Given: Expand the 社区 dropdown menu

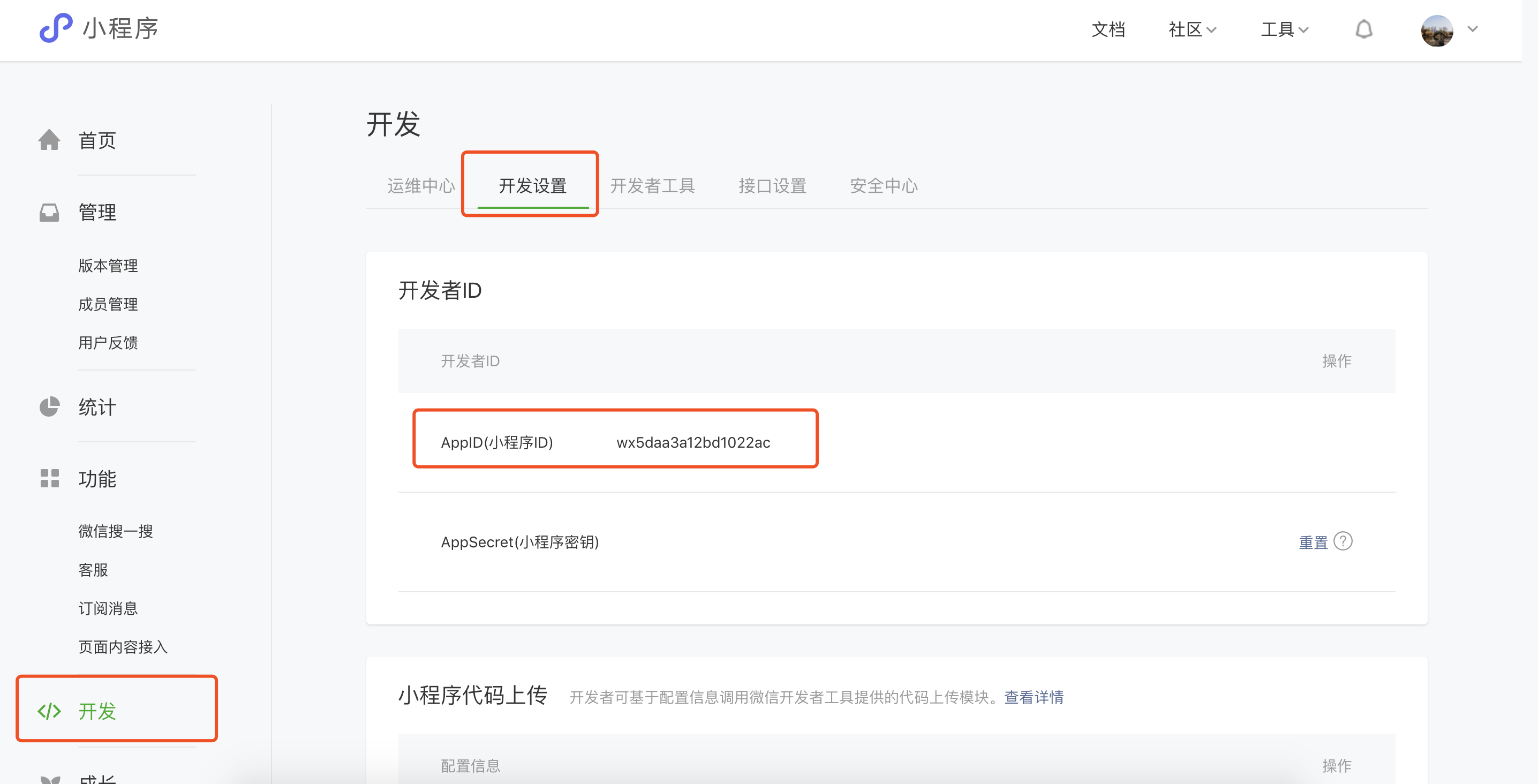Looking at the screenshot, I should pyautogui.click(x=1192, y=29).
